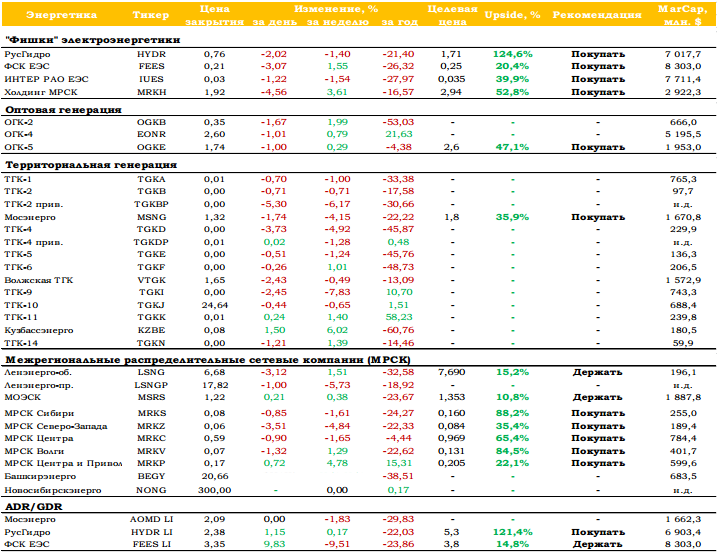The image size is (718, 554).
Task: Click the market cap '7 017,7'
Action: (x=683, y=54)
